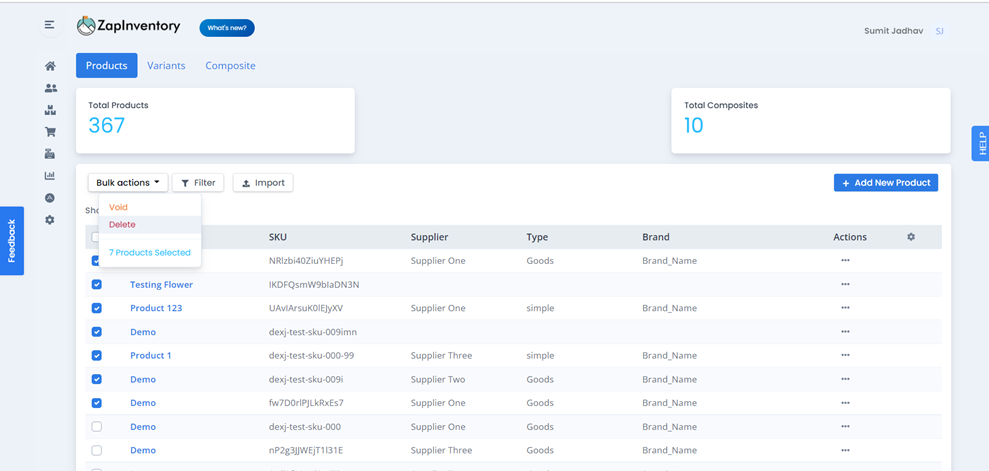The width and height of the screenshot is (989, 471).
Task: Check the box for SKU dexj-test-sku-000
Action: coord(97,426)
